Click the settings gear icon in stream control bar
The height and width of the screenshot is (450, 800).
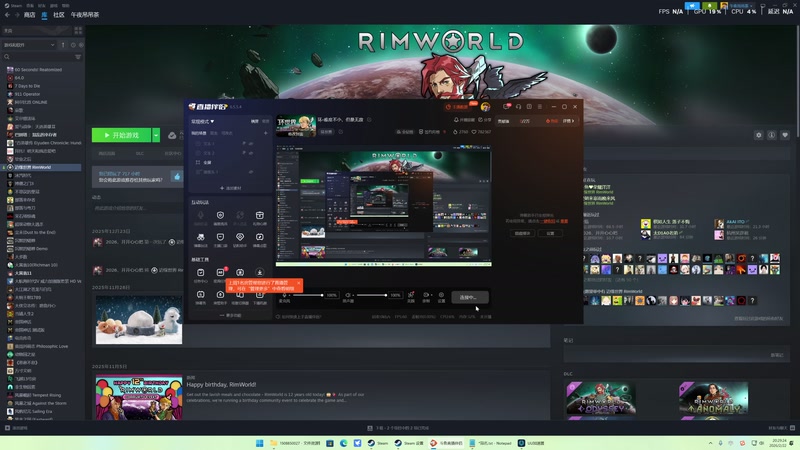tap(441, 295)
